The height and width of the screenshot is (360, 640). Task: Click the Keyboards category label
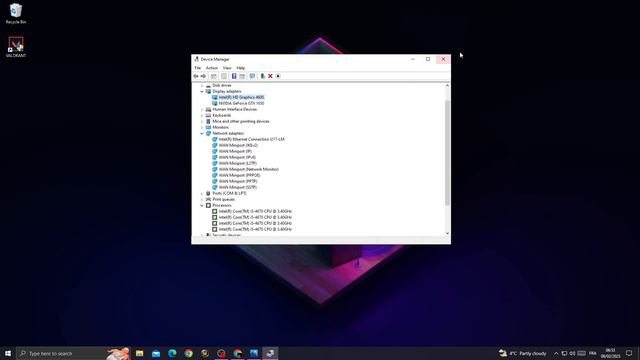pos(222,116)
